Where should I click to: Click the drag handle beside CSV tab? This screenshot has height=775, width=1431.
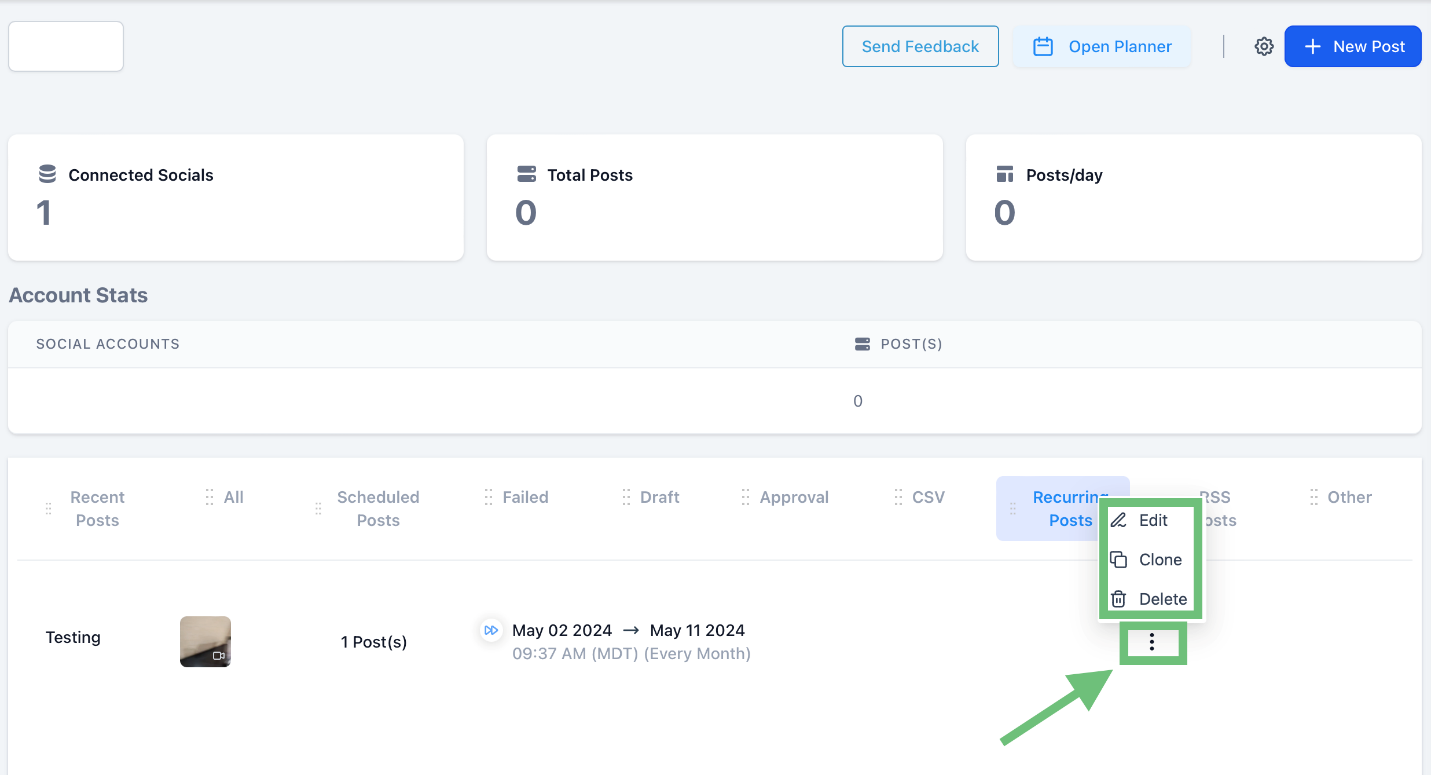[898, 497]
